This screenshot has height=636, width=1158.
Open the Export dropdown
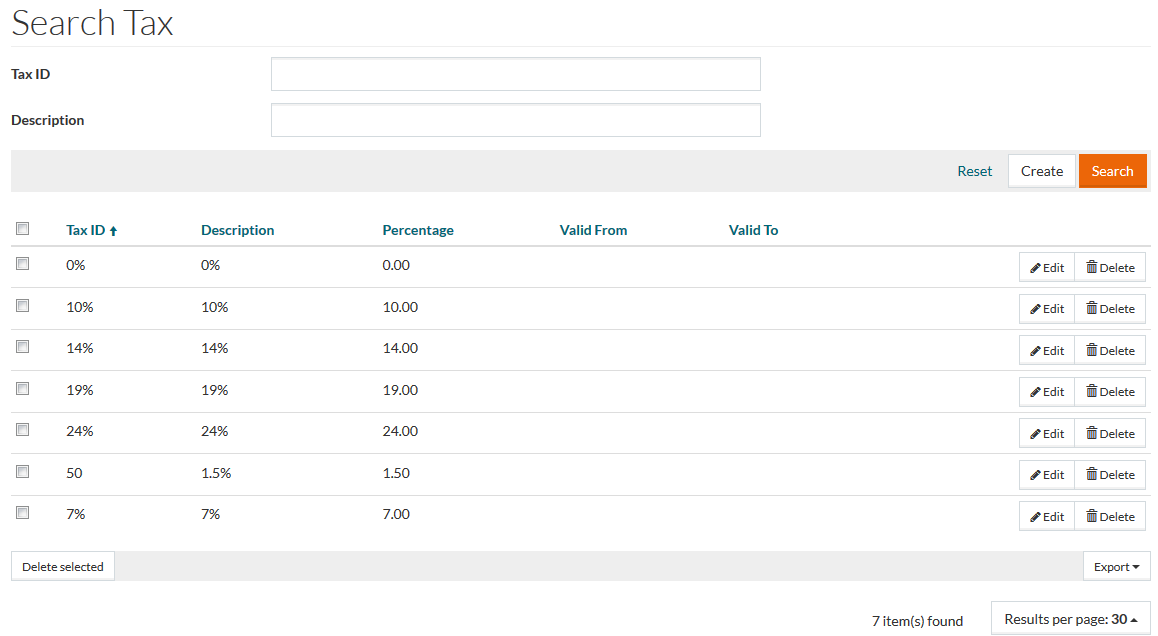point(1116,567)
